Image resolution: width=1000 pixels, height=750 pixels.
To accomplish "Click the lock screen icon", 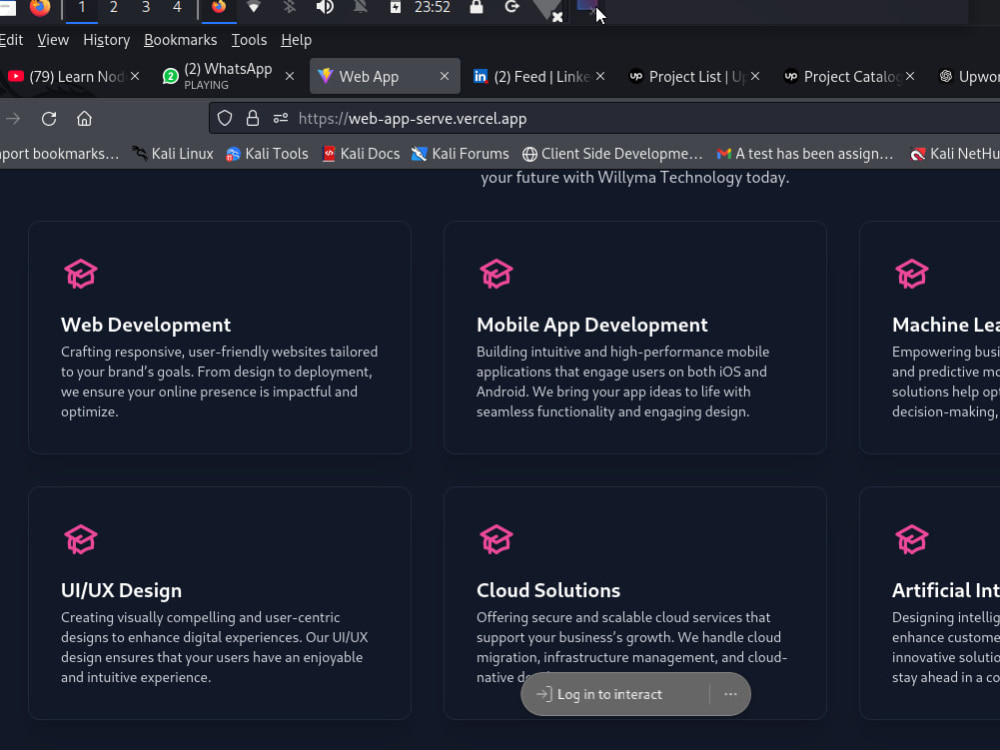I will coord(476,8).
